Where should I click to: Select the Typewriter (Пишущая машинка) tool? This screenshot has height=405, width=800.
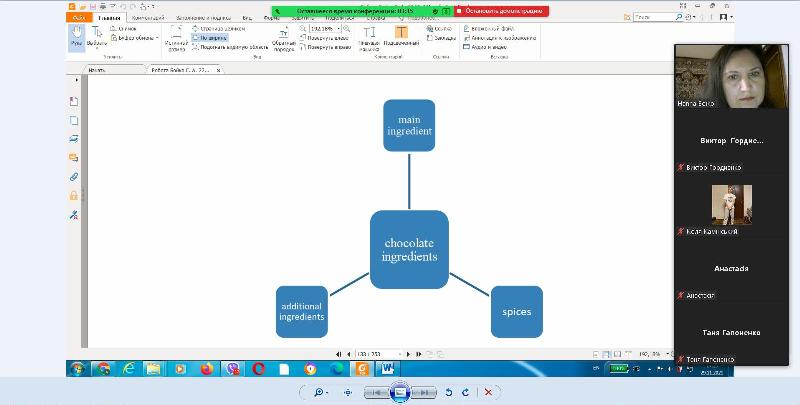[x=369, y=39]
